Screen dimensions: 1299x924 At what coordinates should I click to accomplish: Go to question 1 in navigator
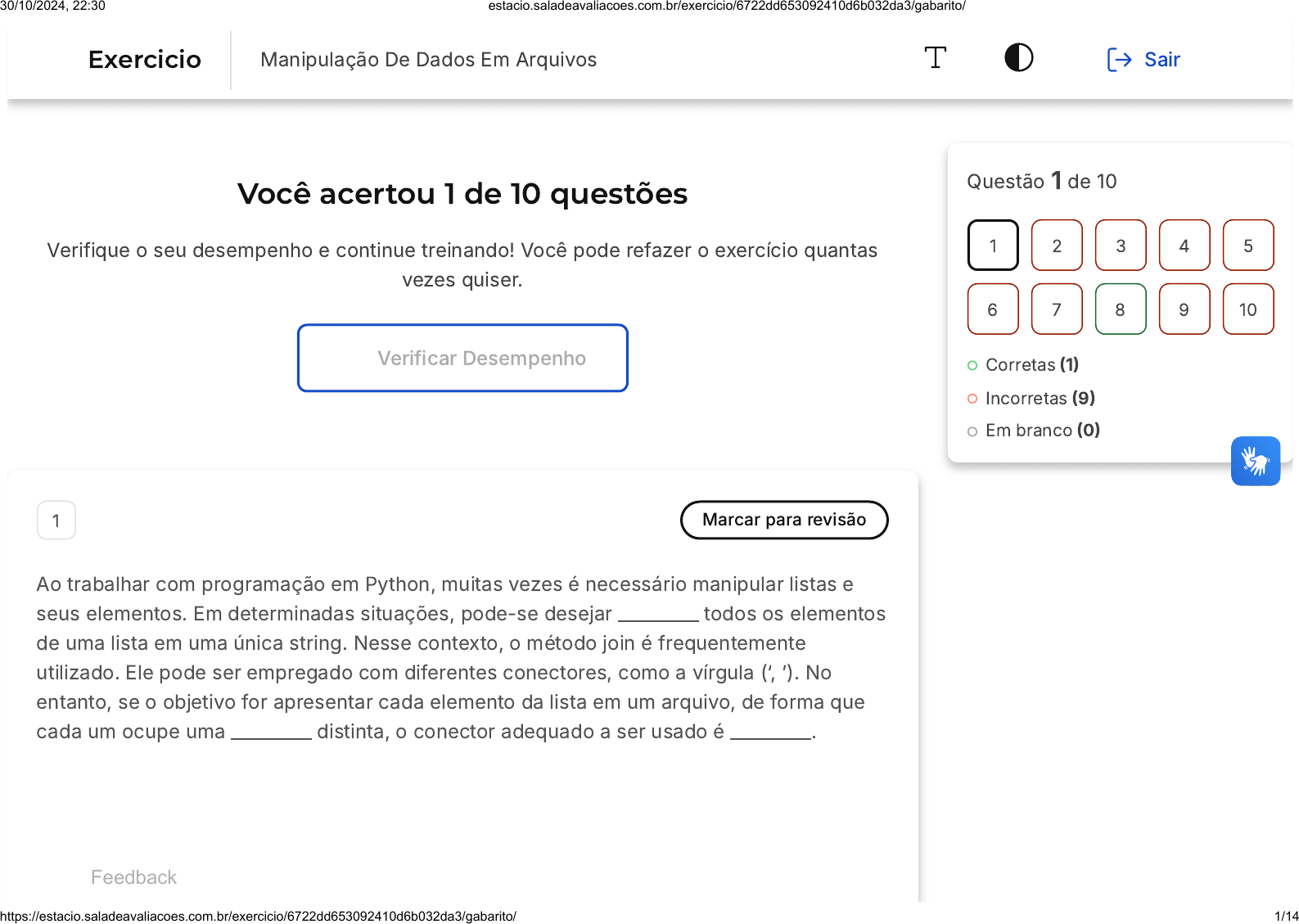coord(992,246)
